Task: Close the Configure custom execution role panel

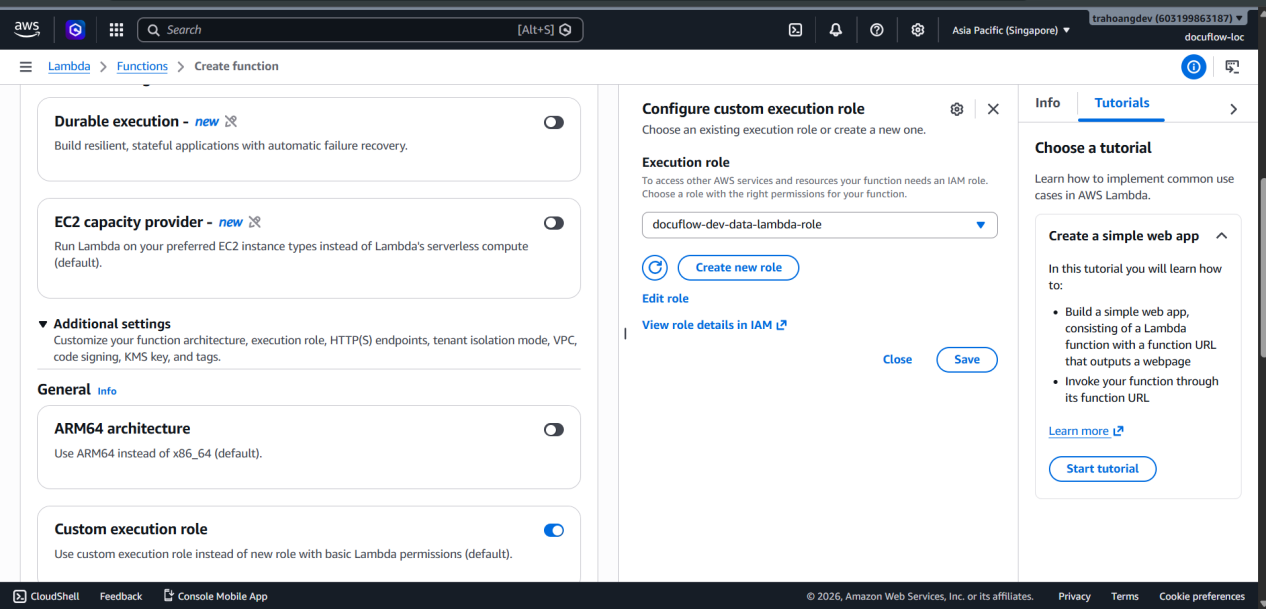Action: click(x=993, y=109)
